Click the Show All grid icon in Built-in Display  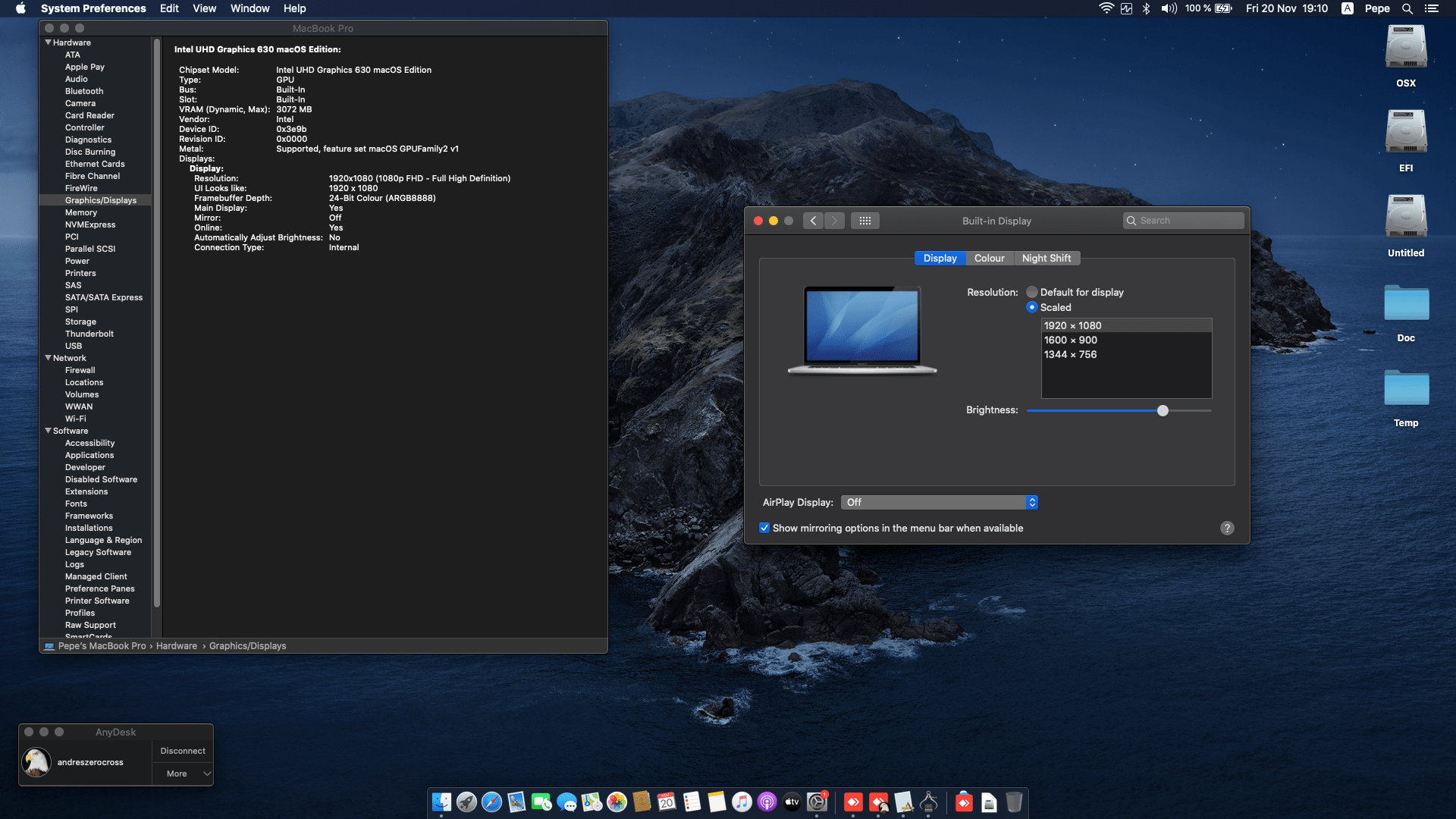[x=865, y=221]
